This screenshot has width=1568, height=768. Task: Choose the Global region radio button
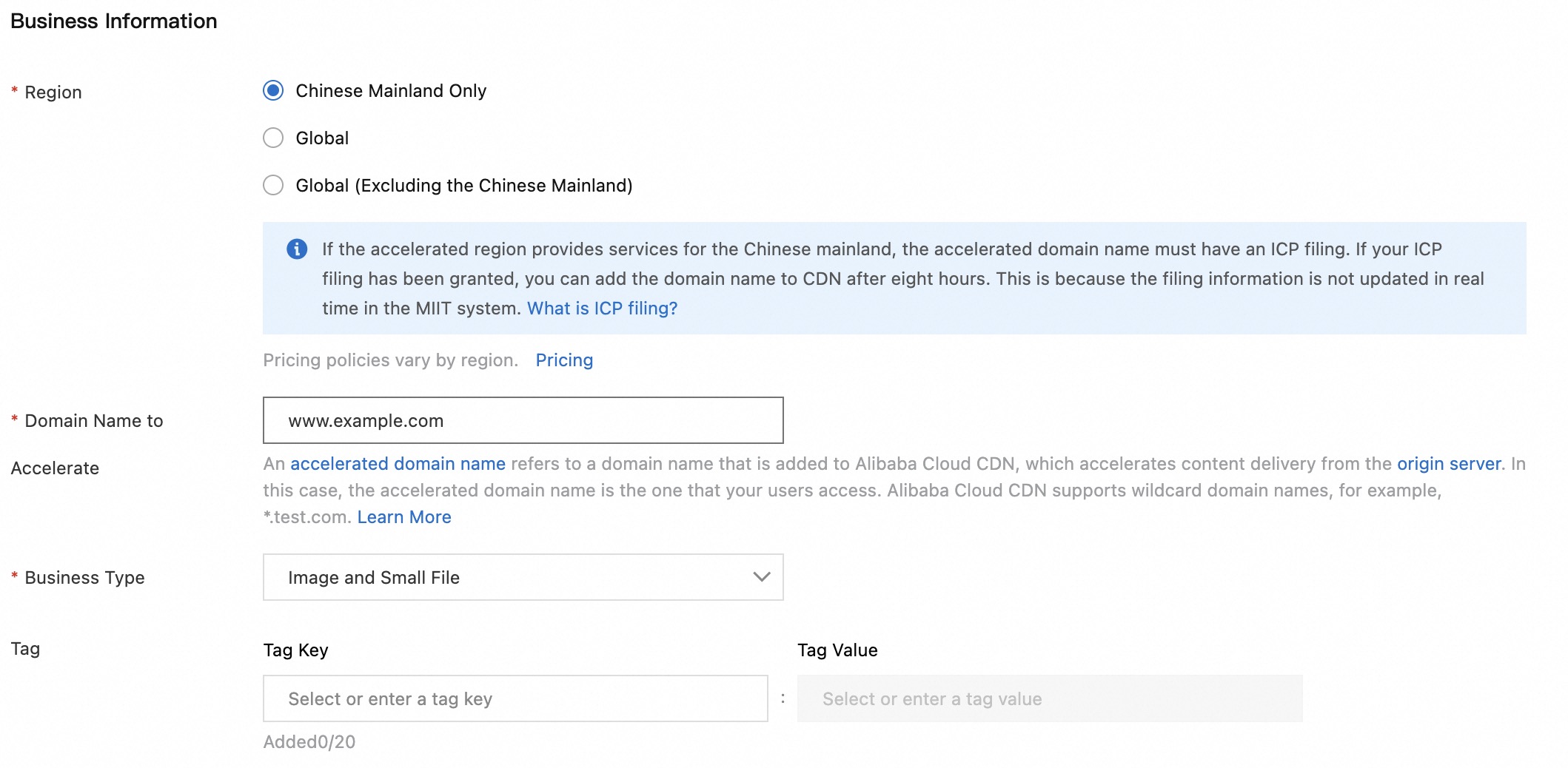click(273, 138)
